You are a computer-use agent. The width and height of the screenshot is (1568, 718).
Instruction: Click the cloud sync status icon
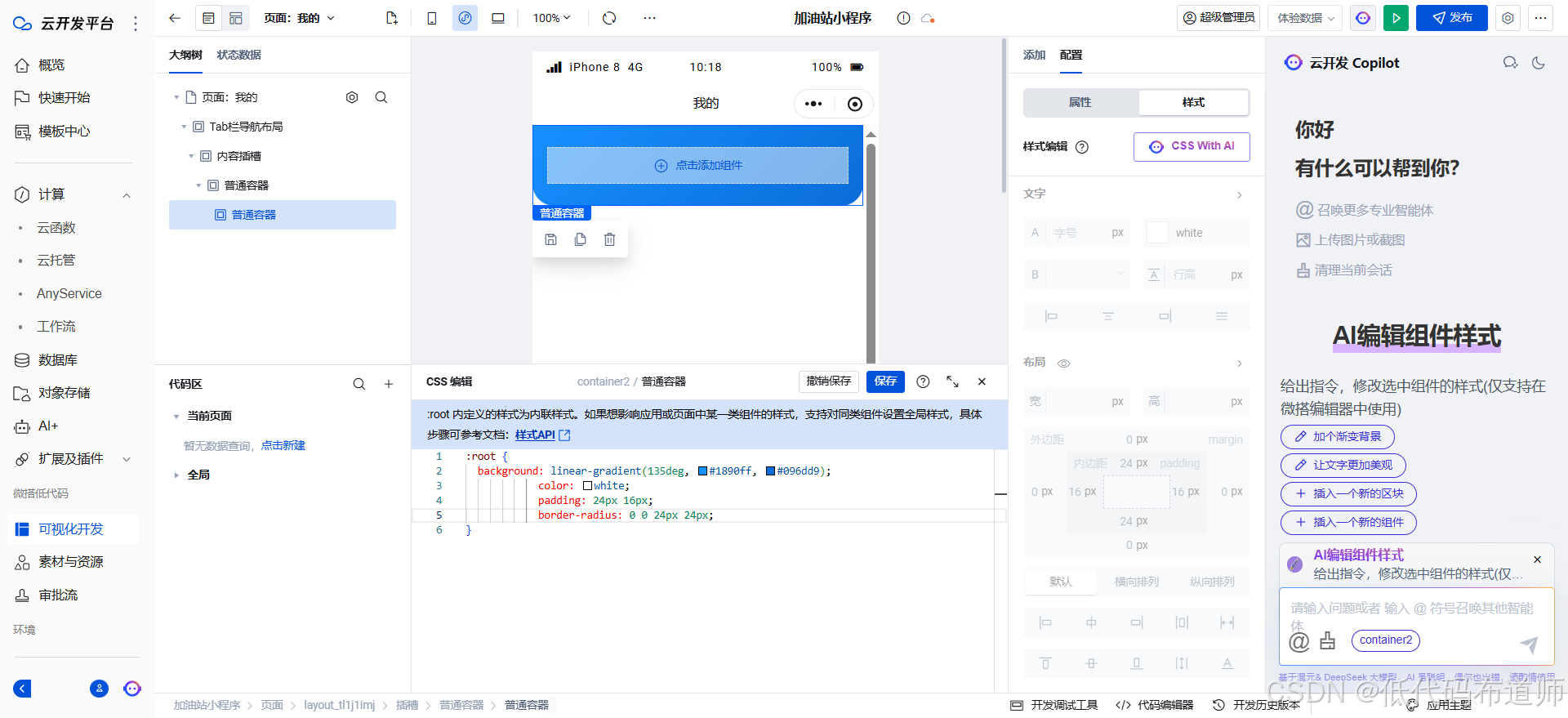(x=928, y=18)
